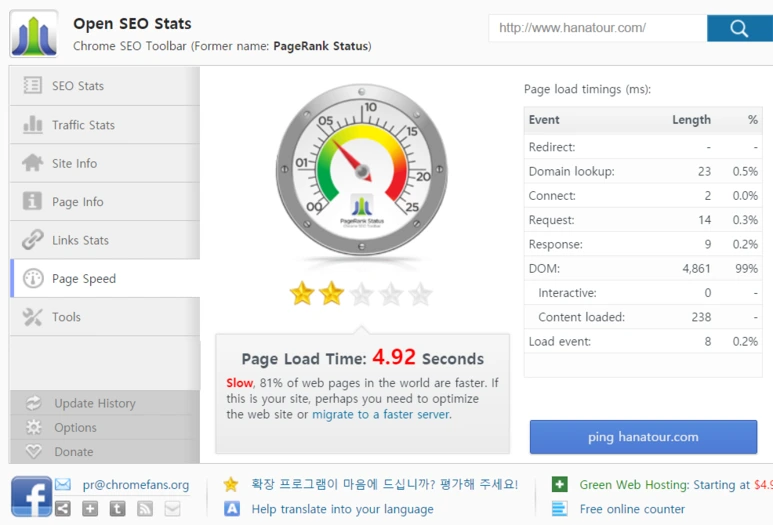Click the Facebook icon
Screen dimensions: 773x525
tap(31, 496)
